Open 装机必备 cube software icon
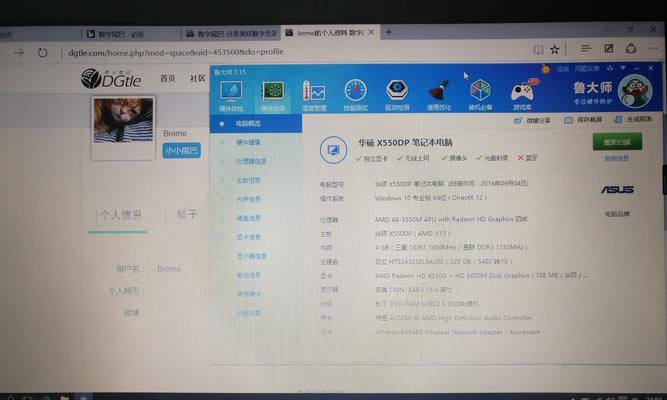This screenshot has width=667, height=400. pos(480,96)
